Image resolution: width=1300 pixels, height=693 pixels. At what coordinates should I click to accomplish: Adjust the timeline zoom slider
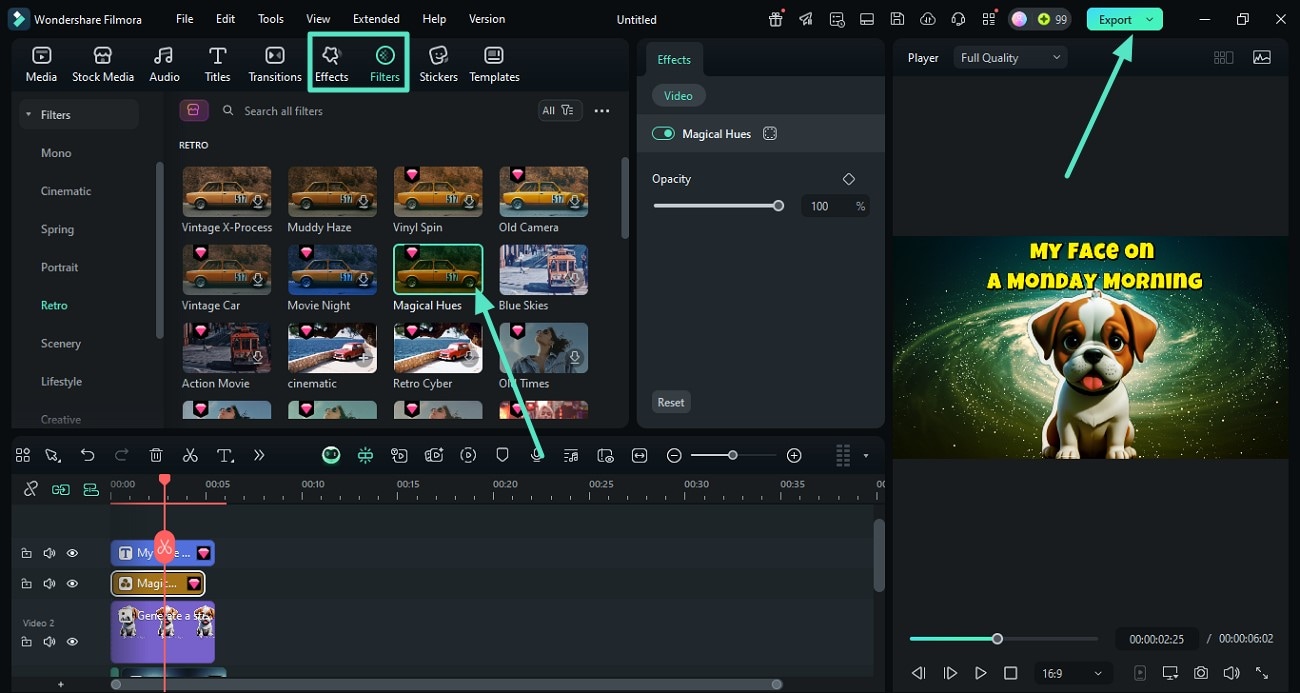(x=733, y=455)
